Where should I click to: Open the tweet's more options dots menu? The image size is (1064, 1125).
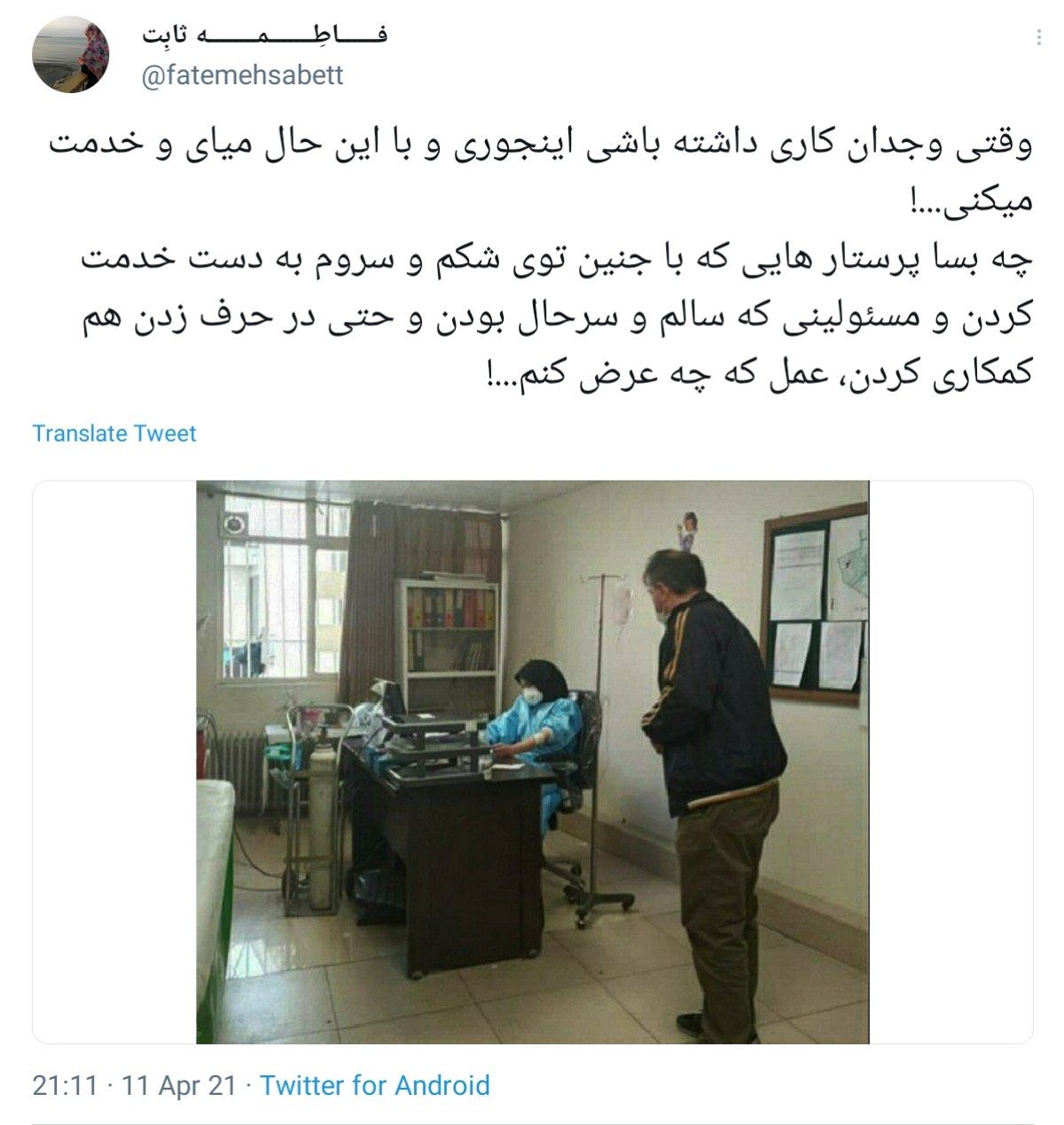pyautogui.click(x=1039, y=38)
